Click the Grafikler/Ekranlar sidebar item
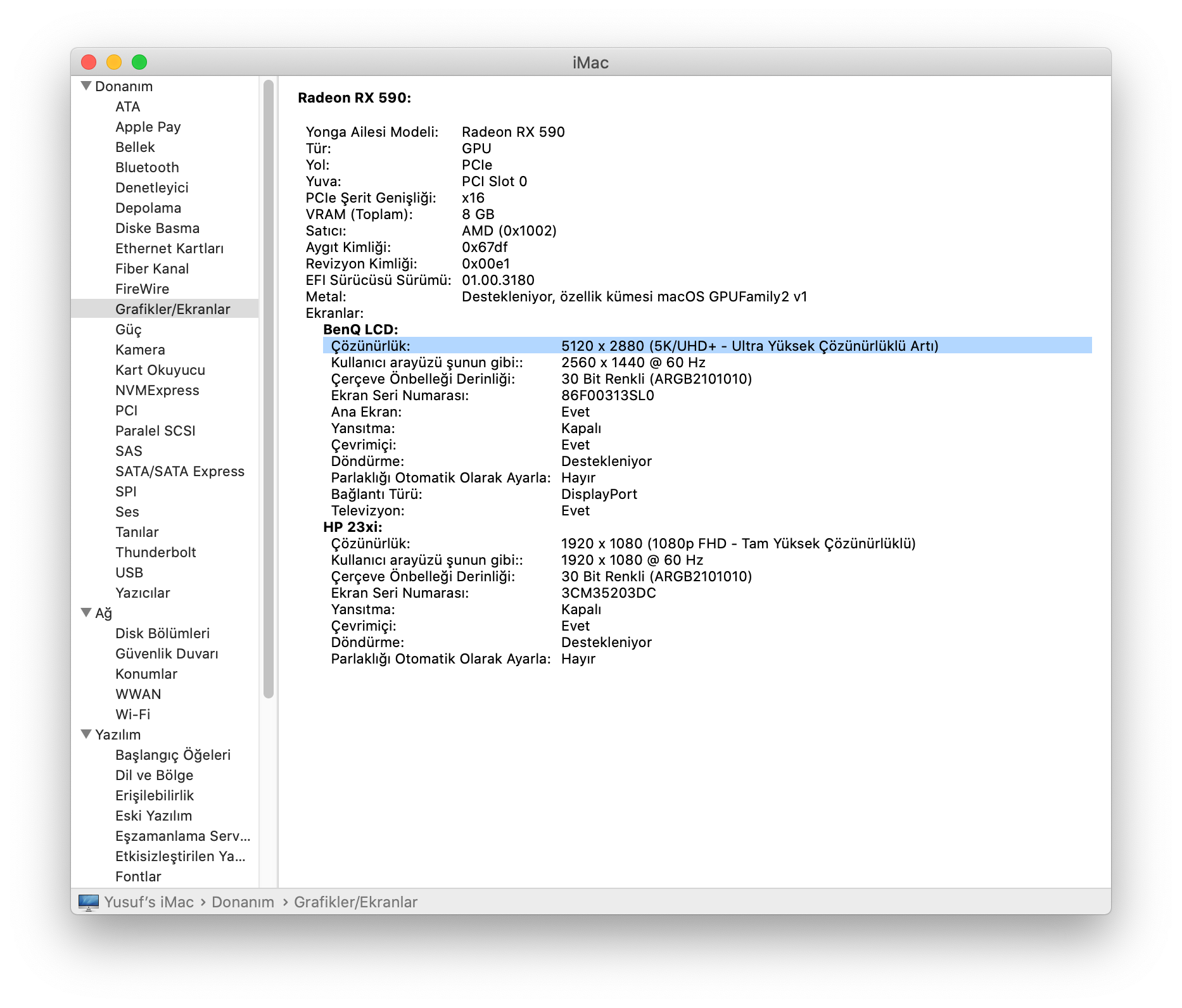1182x1008 pixels. [172, 309]
